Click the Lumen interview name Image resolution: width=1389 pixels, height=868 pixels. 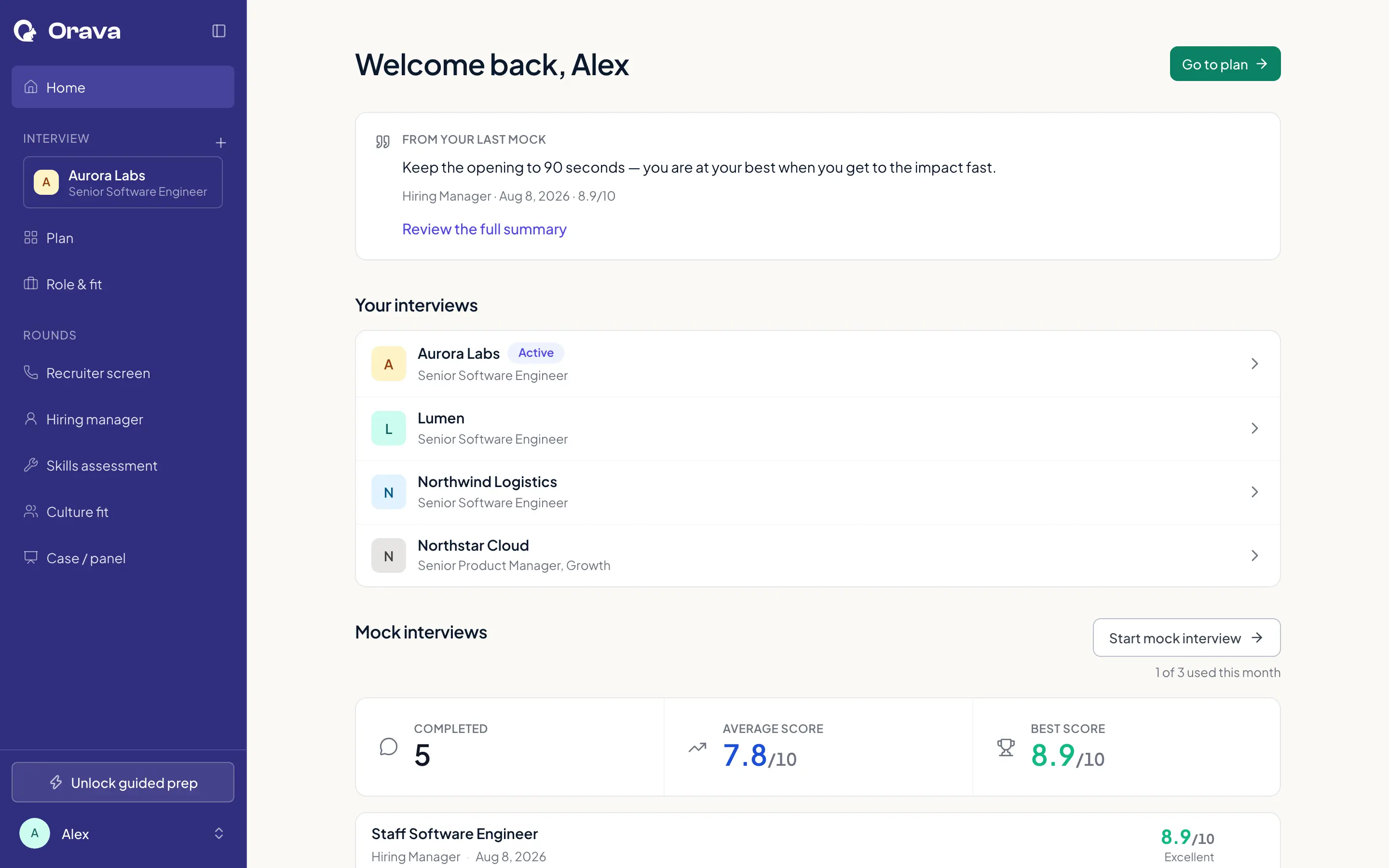[x=441, y=418]
